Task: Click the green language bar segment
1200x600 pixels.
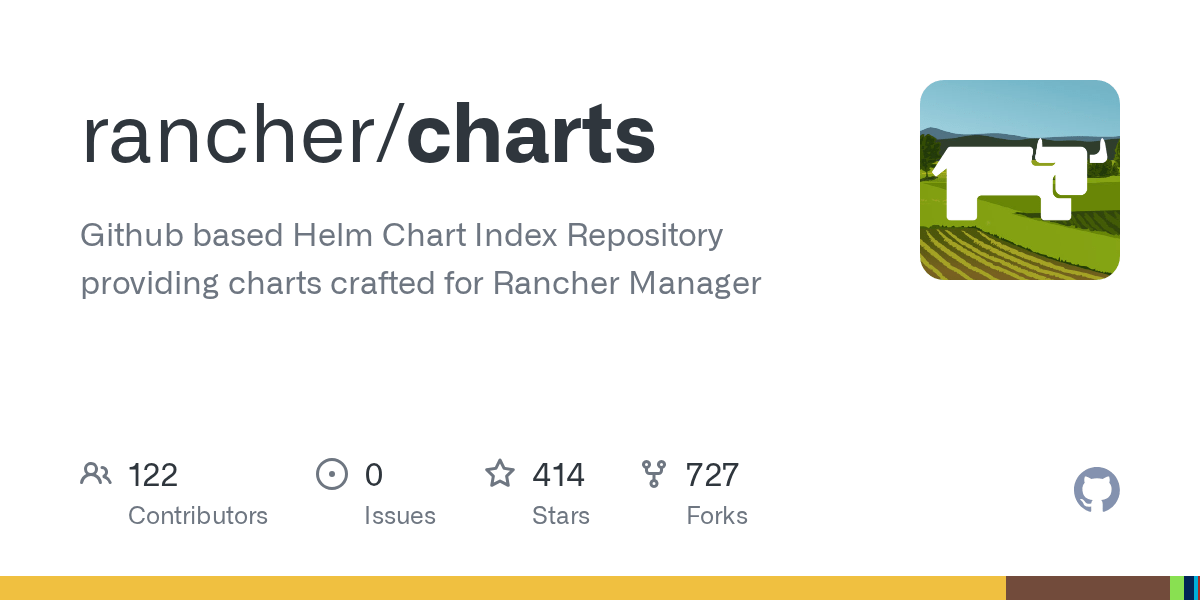Action: click(1177, 588)
